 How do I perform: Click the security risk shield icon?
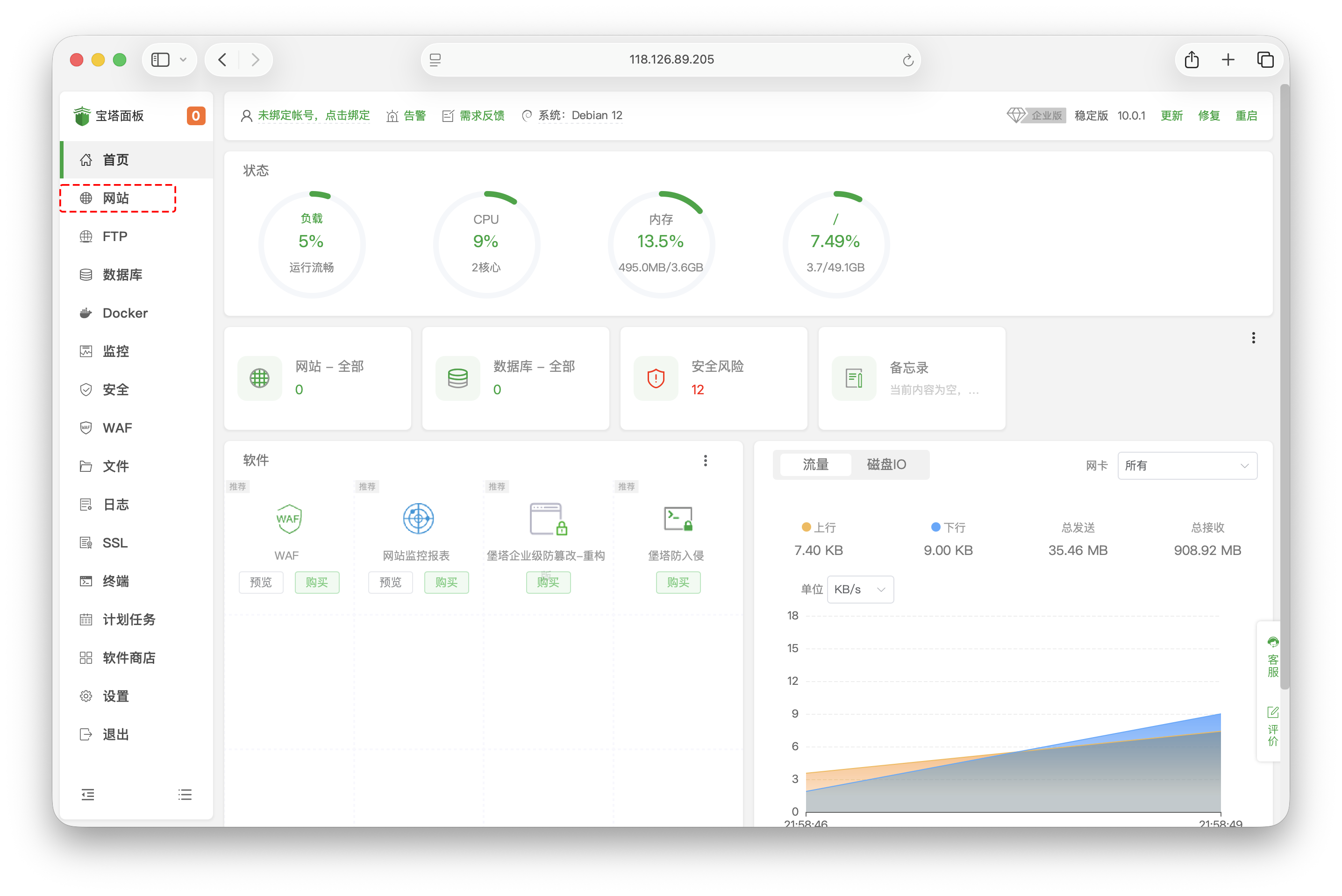pos(656,378)
